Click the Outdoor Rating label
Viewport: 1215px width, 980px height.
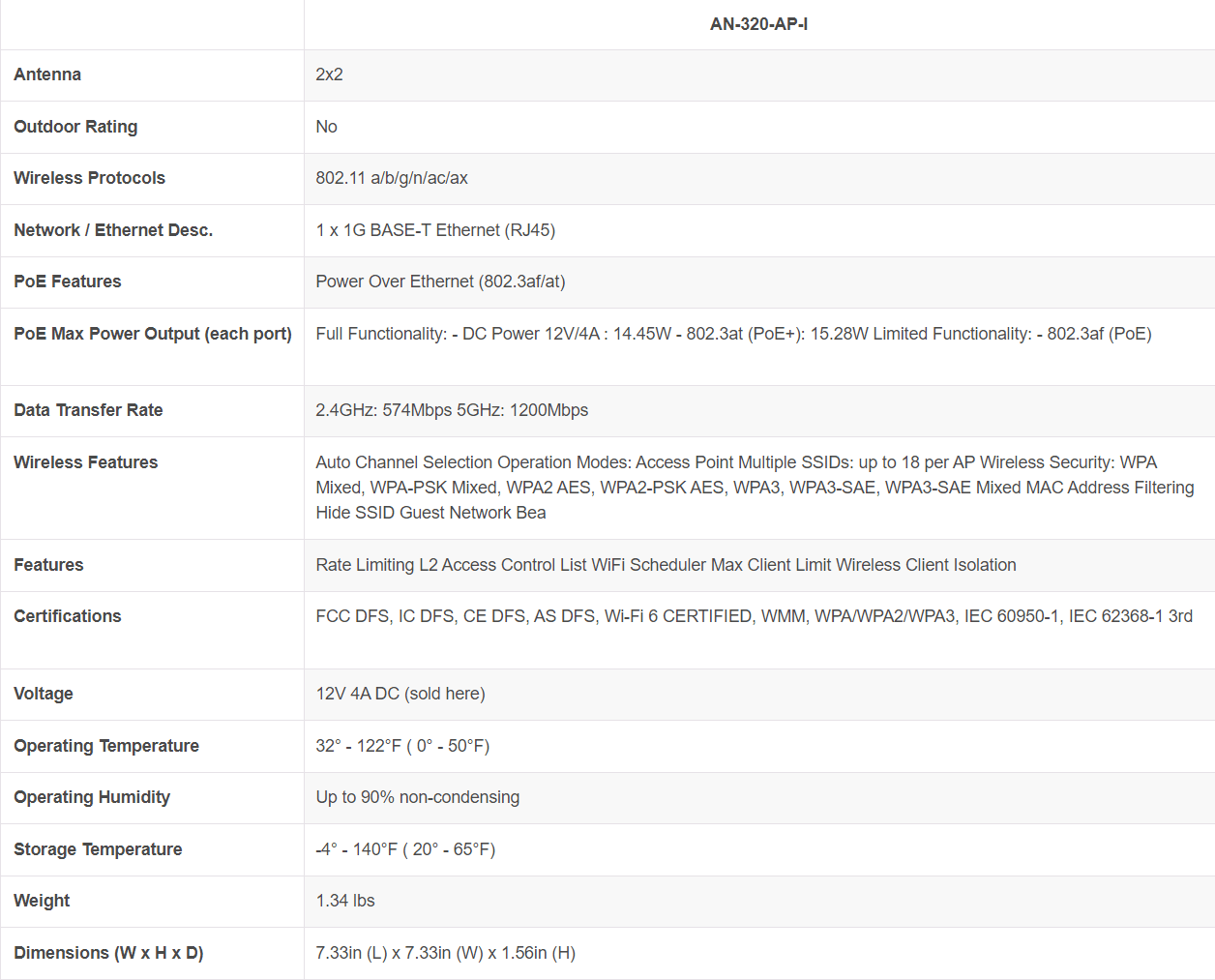(75, 127)
